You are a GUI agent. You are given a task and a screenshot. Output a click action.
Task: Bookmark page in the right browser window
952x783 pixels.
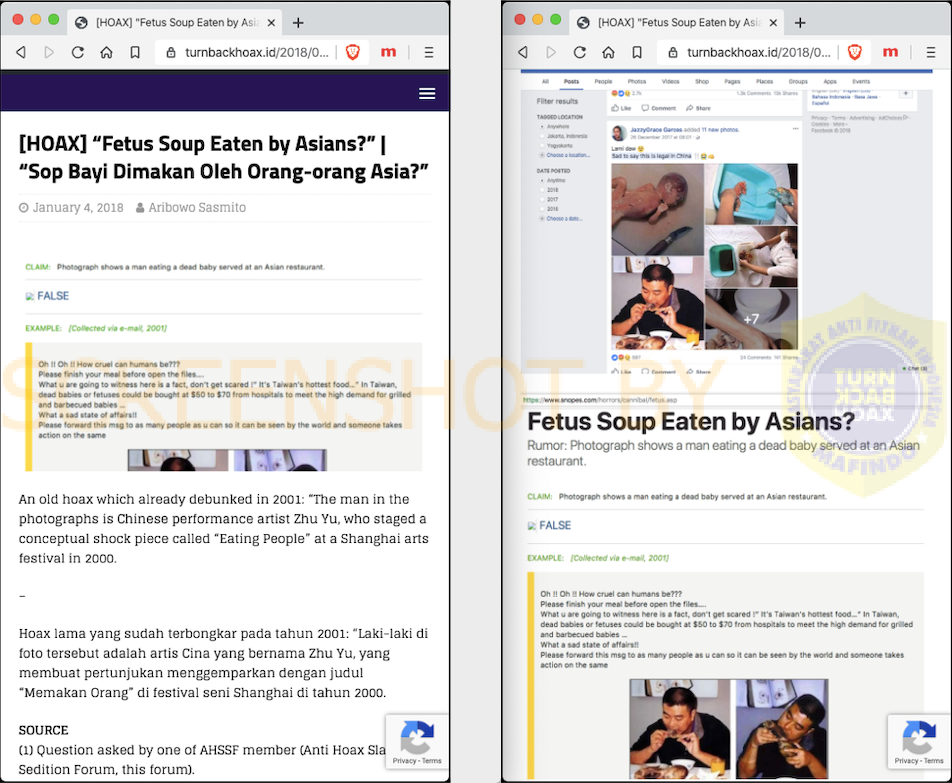637,52
